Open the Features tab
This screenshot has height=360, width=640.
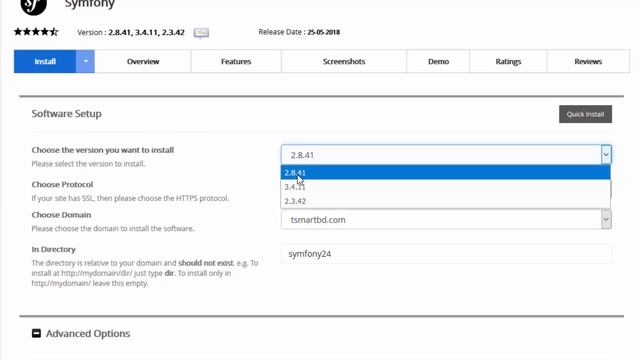click(236, 62)
